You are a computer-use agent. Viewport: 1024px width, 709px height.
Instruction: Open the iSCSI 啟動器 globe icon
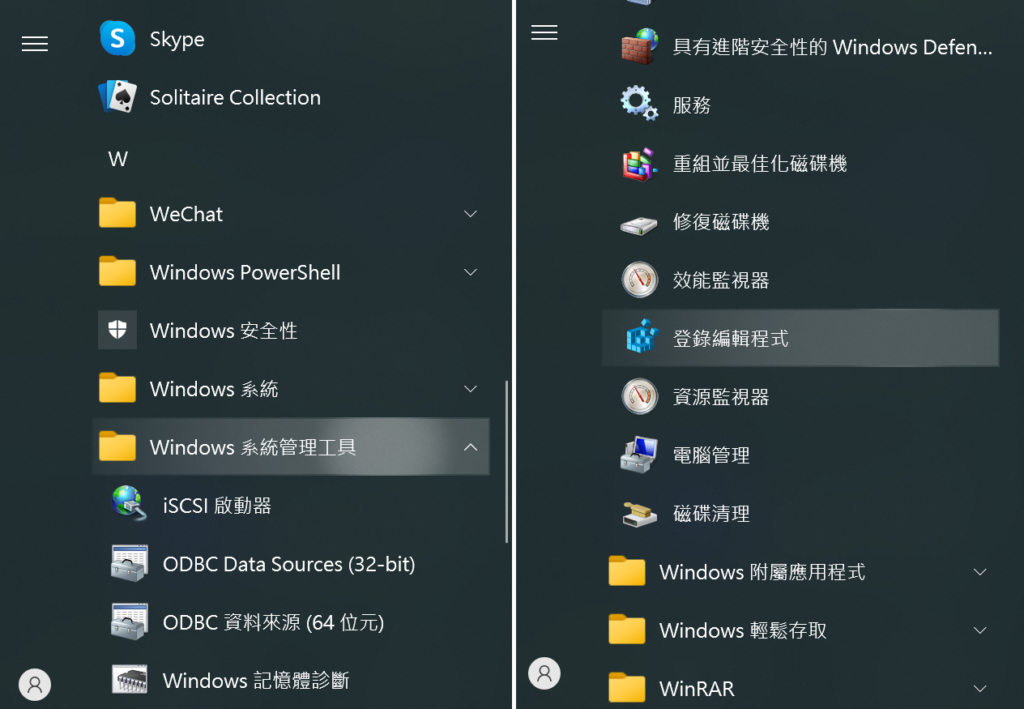[x=129, y=504]
